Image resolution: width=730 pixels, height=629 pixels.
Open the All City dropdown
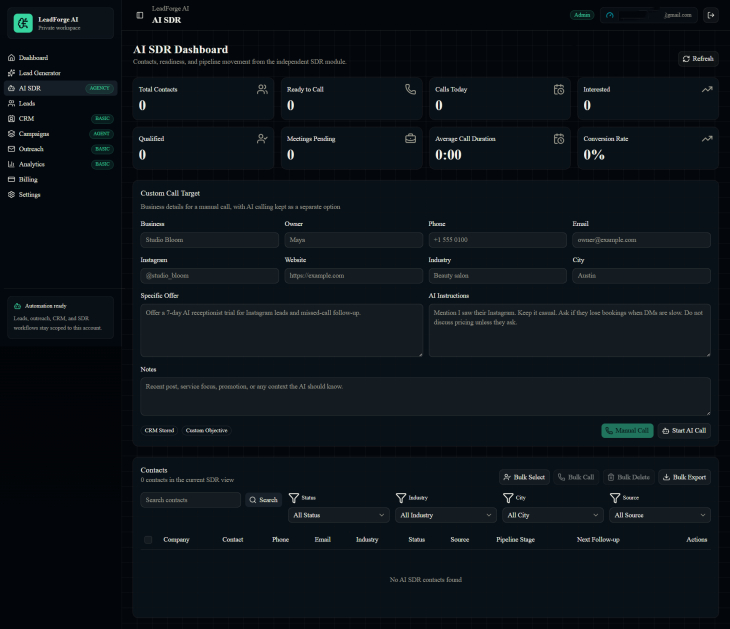553,515
